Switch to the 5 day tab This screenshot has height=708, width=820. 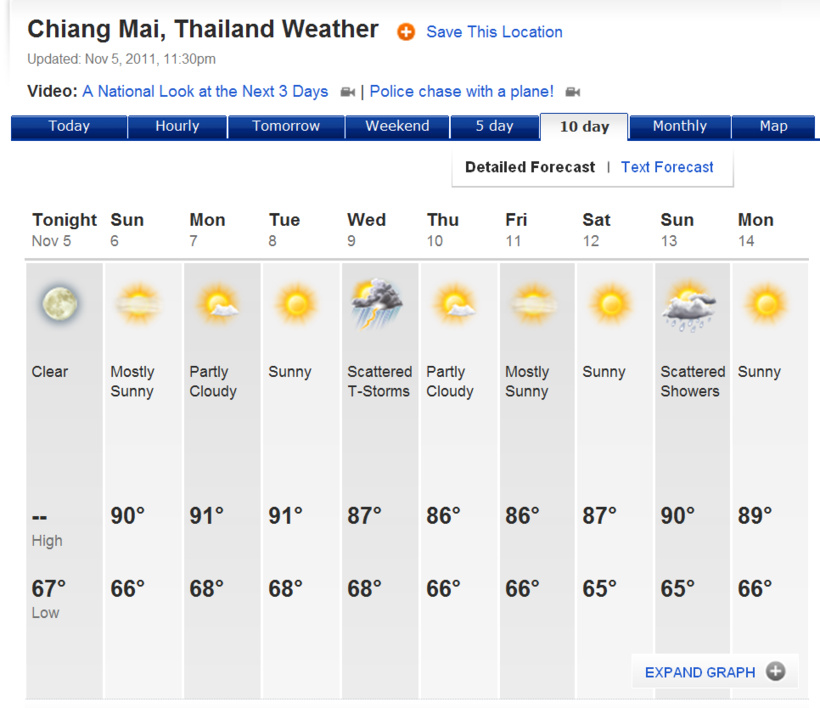click(x=494, y=127)
